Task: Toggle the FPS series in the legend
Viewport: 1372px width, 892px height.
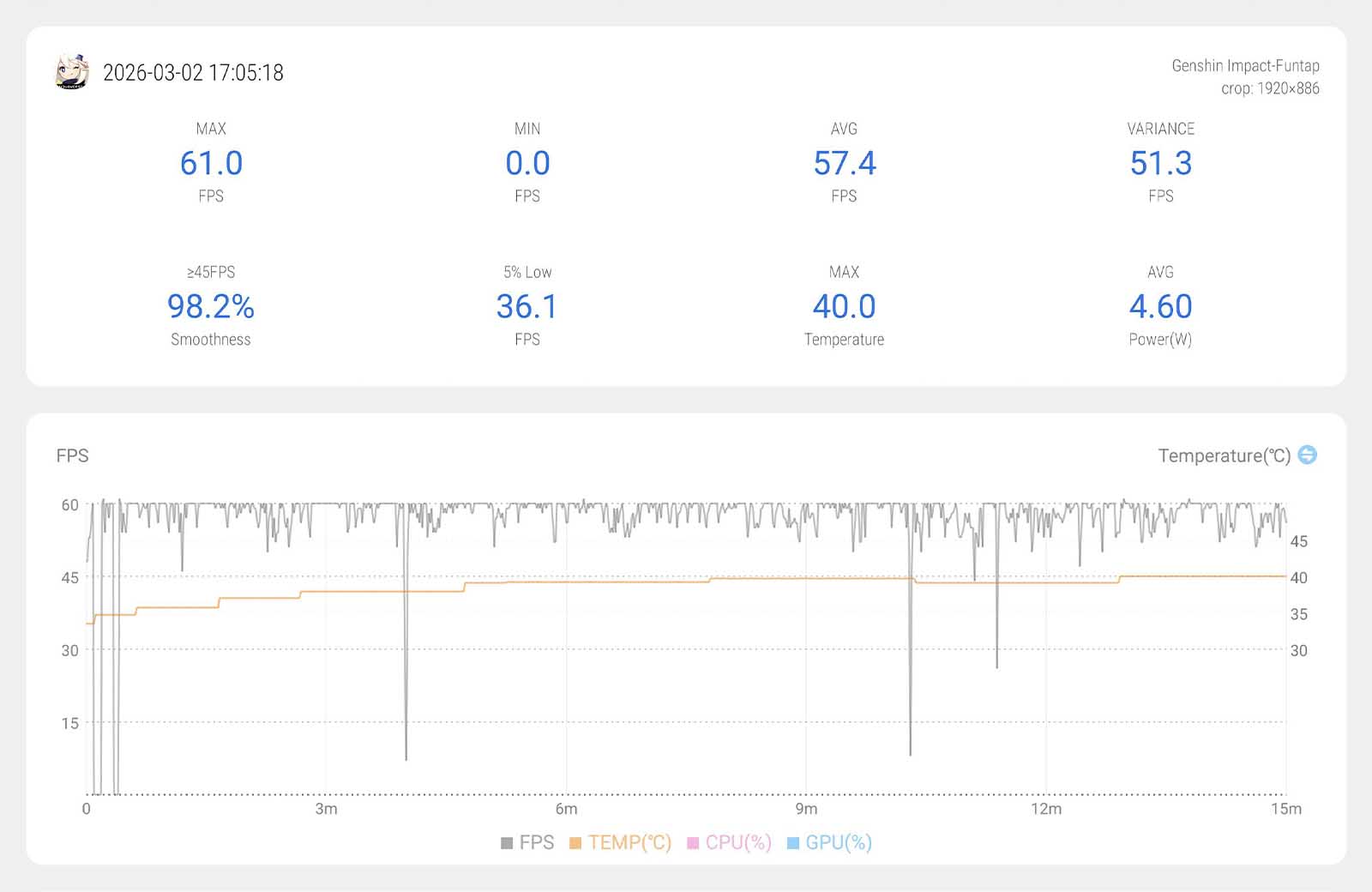Action: [527, 842]
